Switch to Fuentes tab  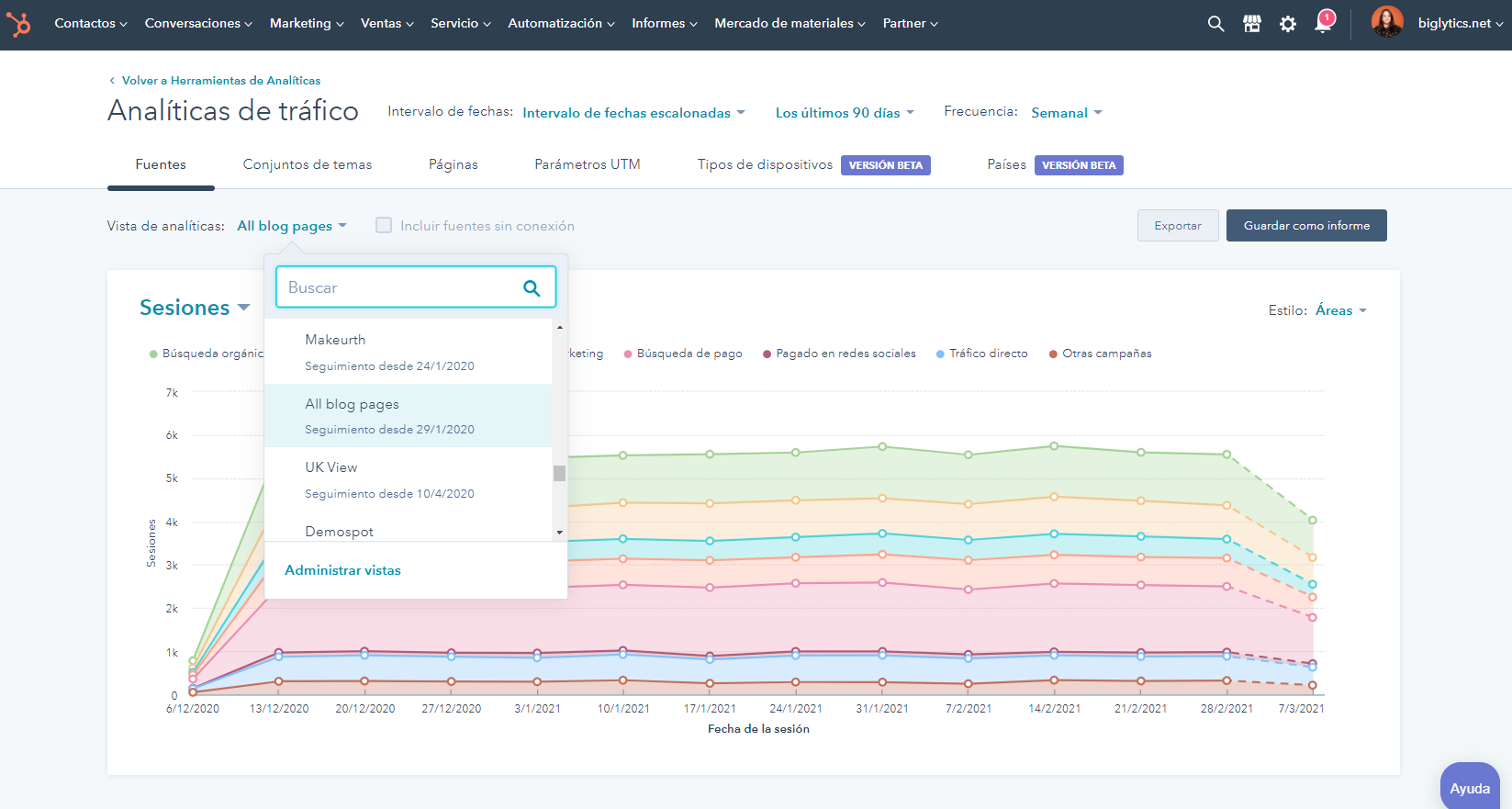point(161,164)
